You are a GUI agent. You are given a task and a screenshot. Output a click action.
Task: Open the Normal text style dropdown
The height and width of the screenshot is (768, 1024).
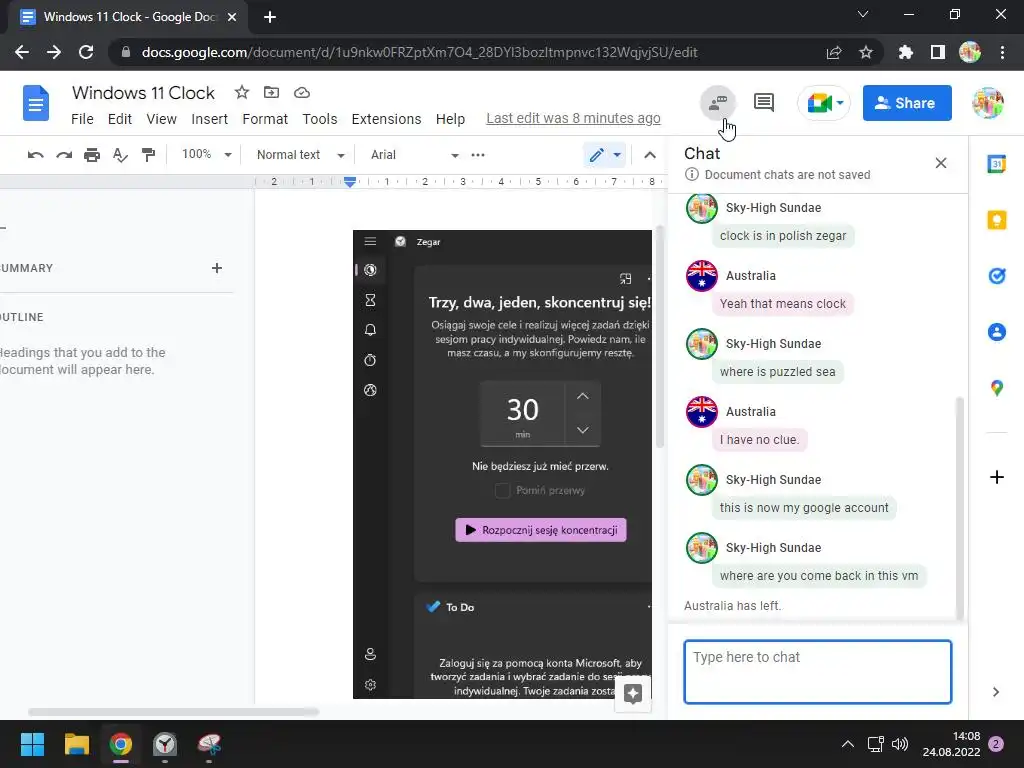[x=300, y=155]
